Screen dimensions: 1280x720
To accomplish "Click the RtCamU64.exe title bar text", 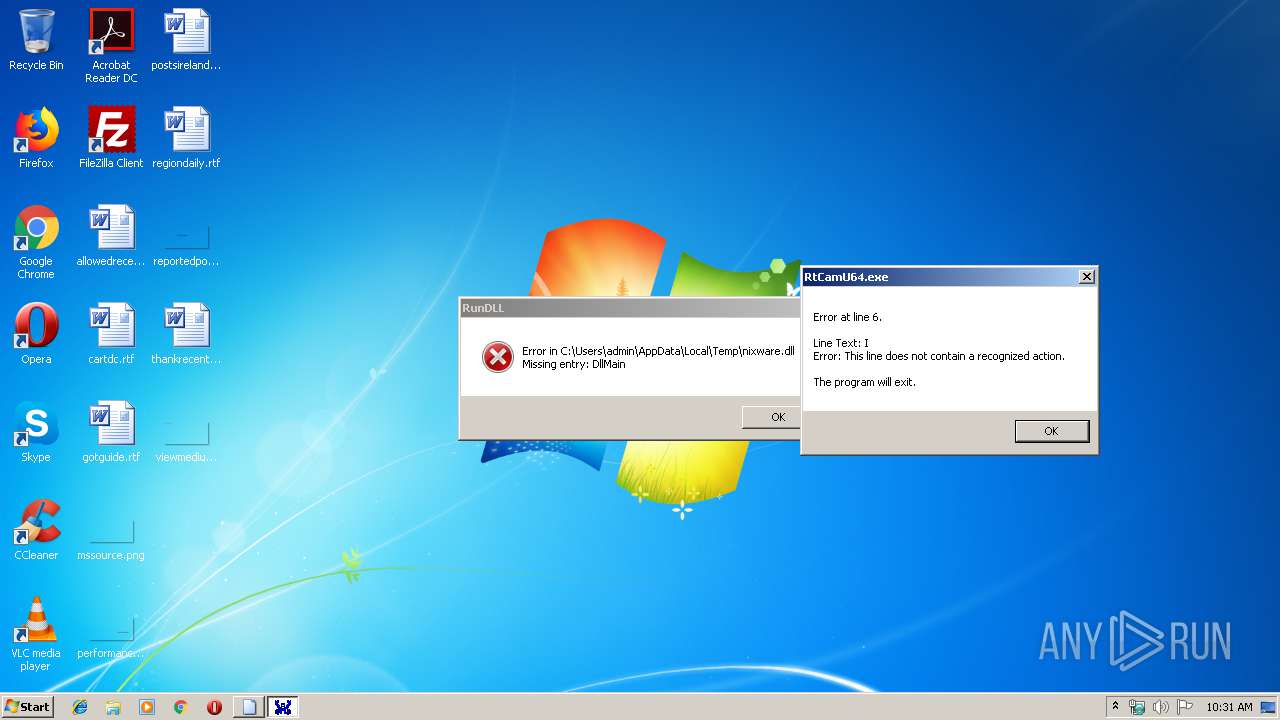I will (x=846, y=277).
